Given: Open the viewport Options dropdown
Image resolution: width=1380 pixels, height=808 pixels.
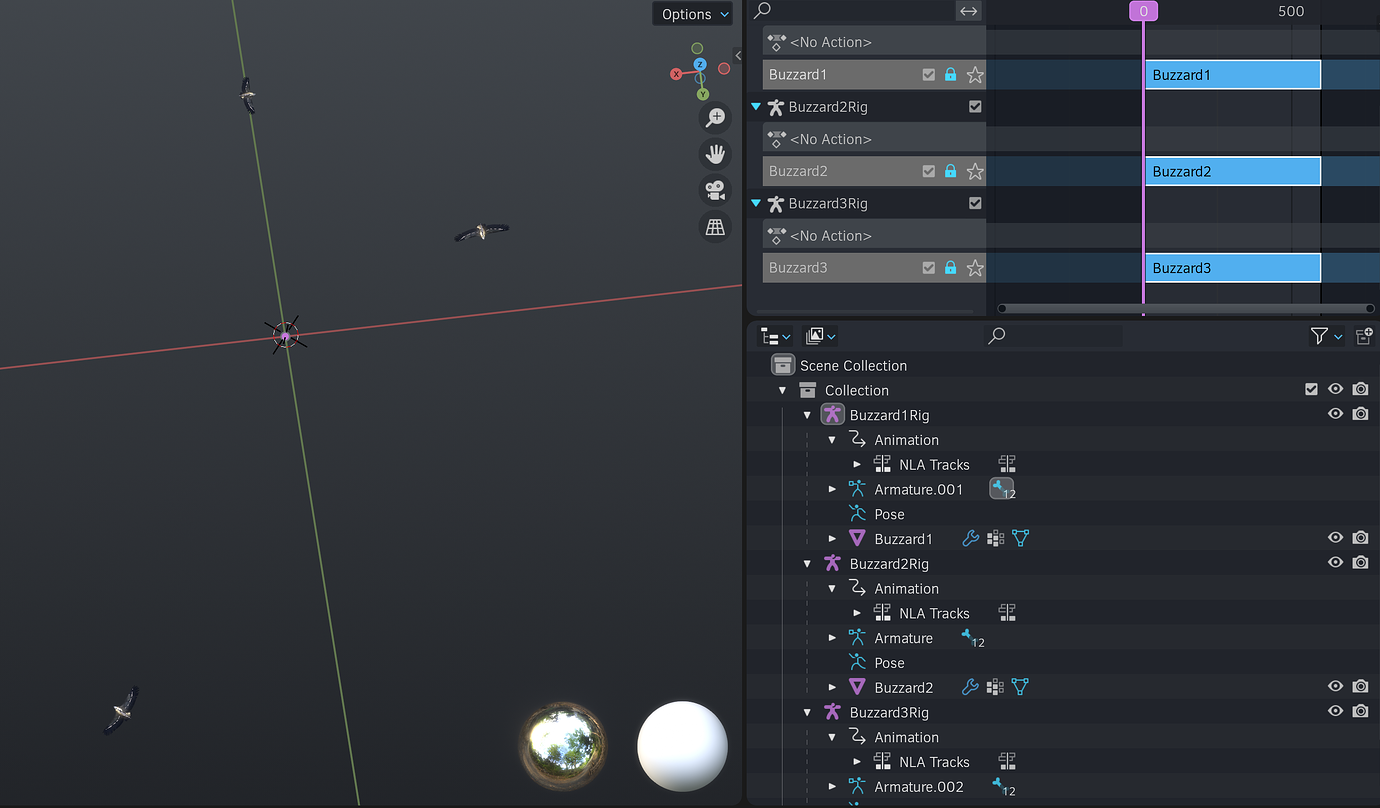Looking at the screenshot, I should point(692,14).
